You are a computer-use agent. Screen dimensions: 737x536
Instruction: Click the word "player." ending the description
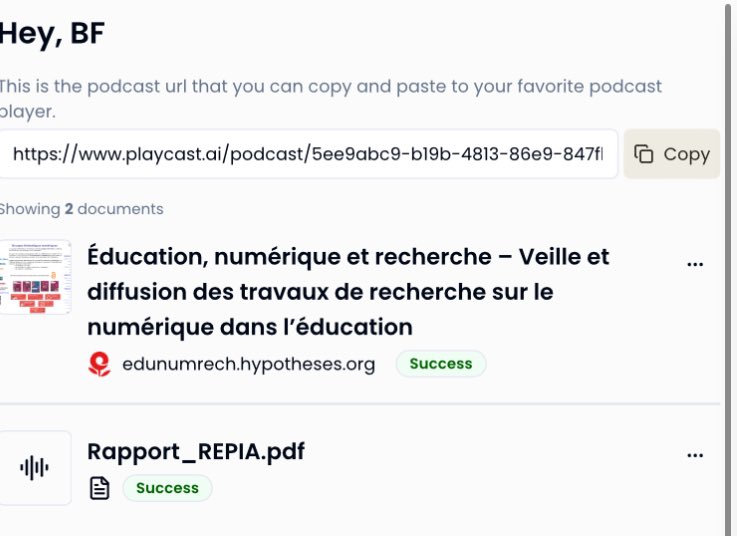tap(28, 111)
